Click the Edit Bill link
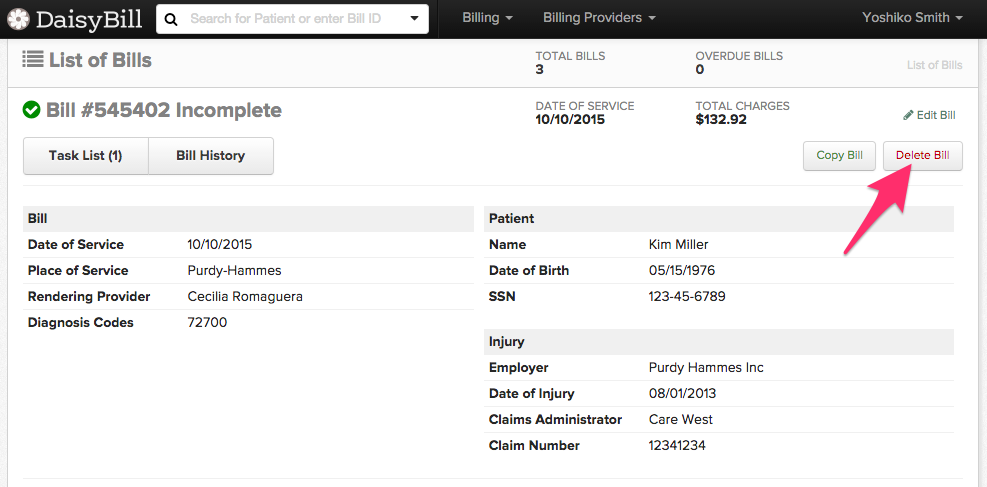This screenshot has width=987, height=487. tap(935, 115)
